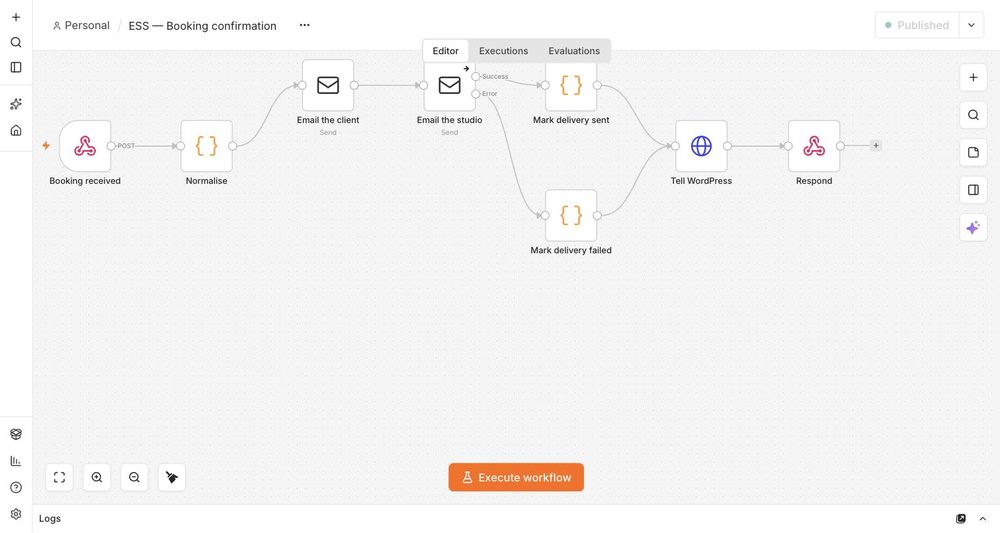Select the Mark delivery failed node
Screen dimensions: 1000x533
(x=571, y=215)
